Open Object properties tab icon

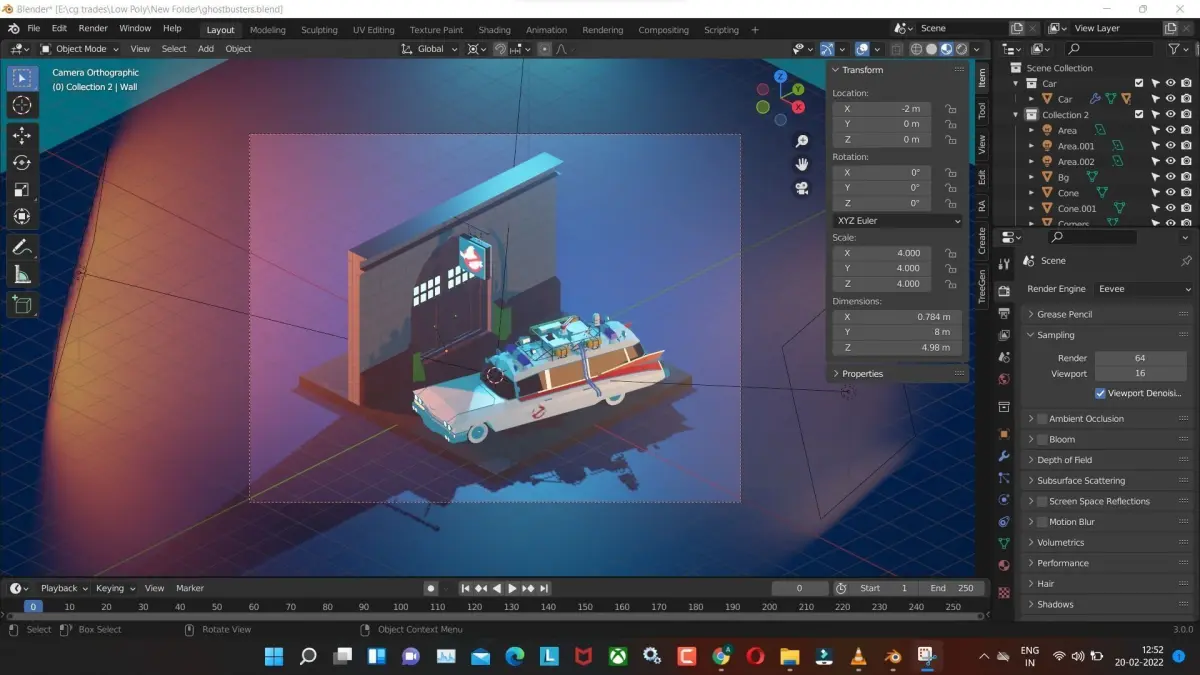pos(1004,434)
